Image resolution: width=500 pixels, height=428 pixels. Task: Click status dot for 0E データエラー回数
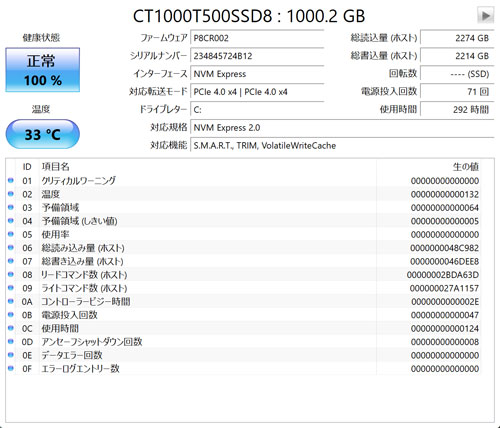click(11, 355)
